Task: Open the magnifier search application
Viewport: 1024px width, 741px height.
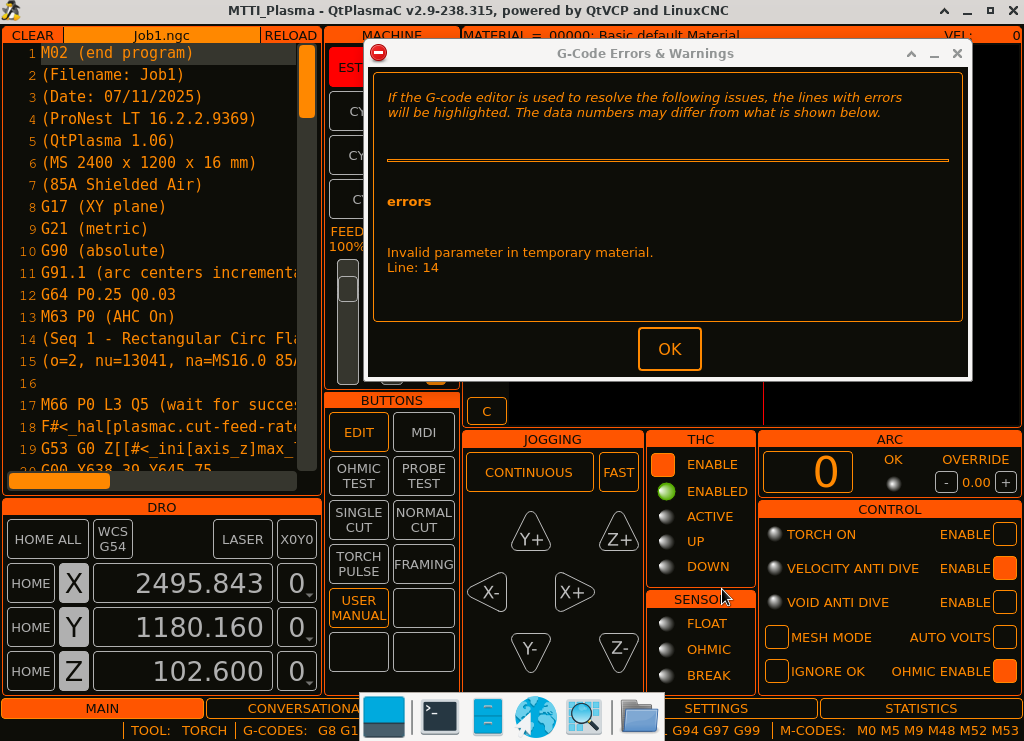Action: [x=584, y=717]
